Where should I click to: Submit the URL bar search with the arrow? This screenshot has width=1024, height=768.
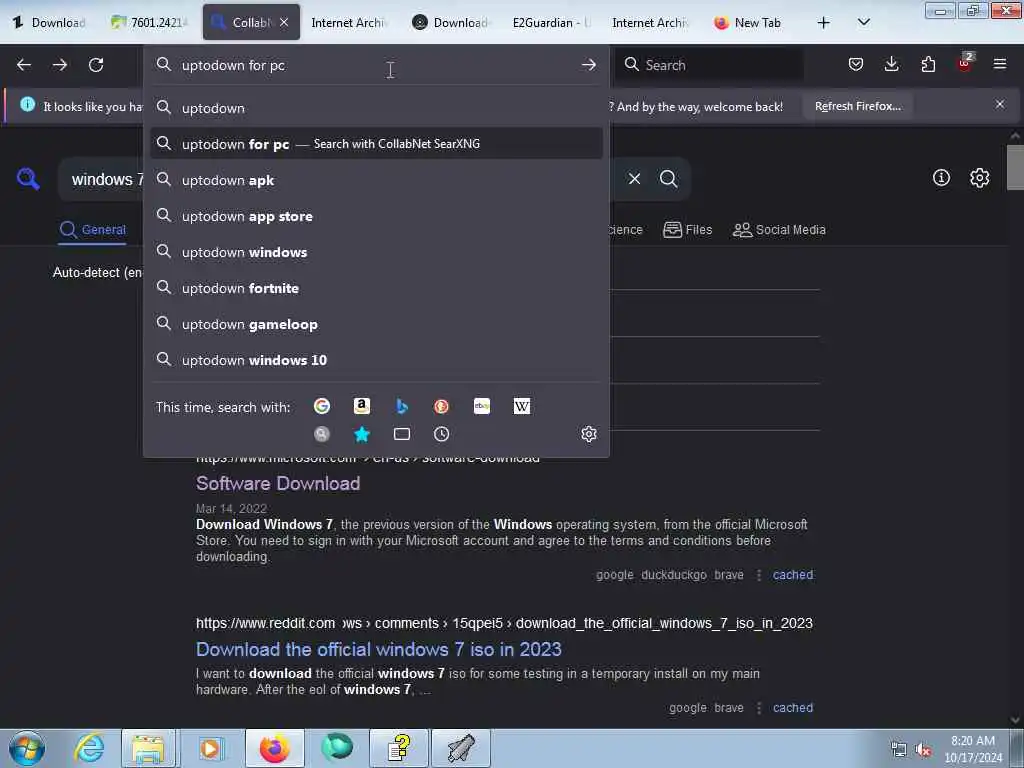pyautogui.click(x=588, y=65)
